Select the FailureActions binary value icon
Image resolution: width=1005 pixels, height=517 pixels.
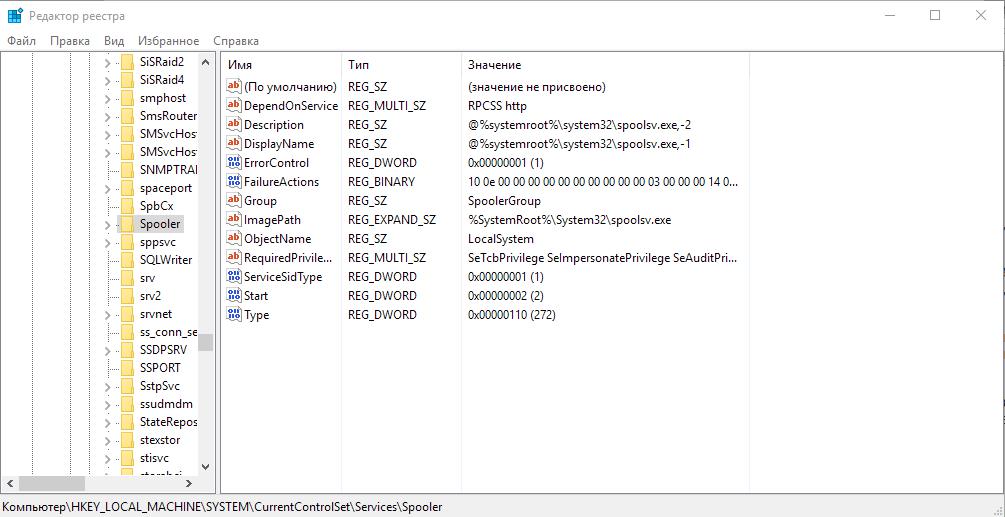pos(234,182)
